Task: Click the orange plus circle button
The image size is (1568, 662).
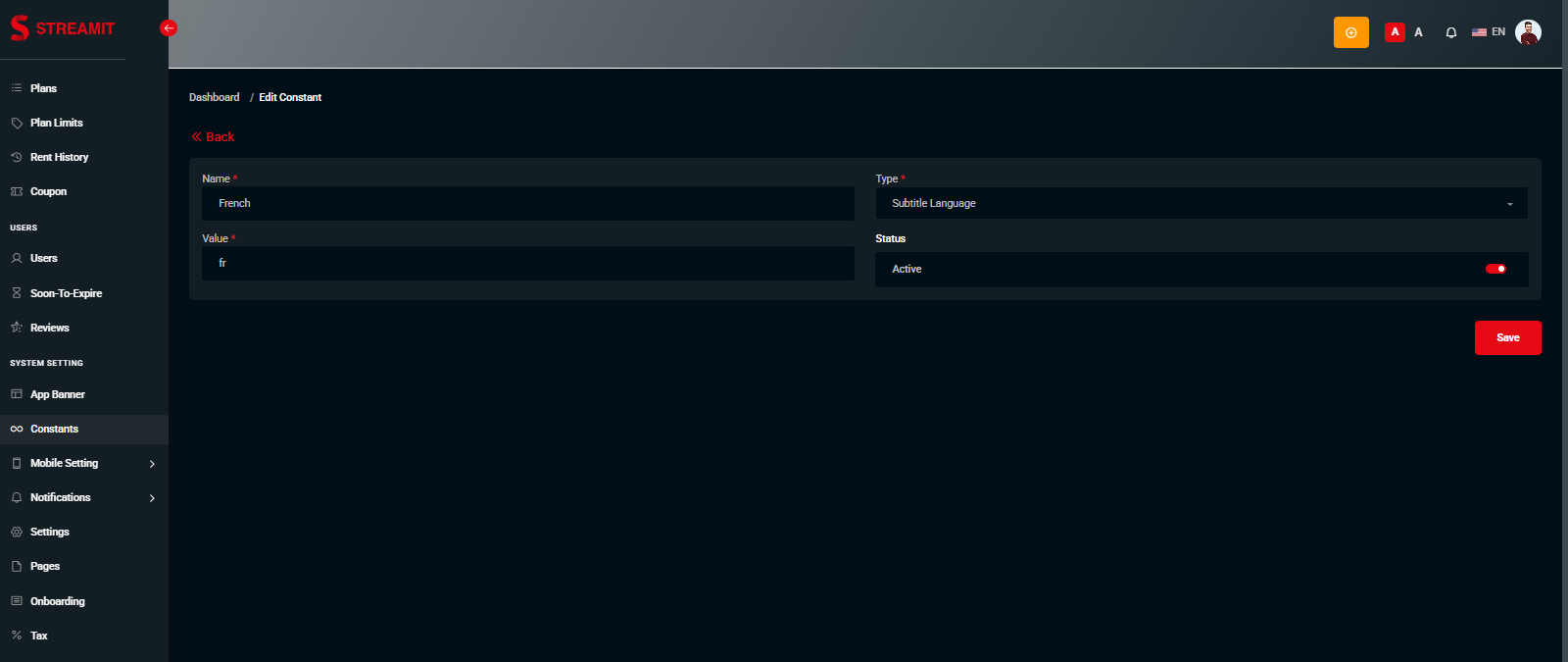Action: point(1350,32)
